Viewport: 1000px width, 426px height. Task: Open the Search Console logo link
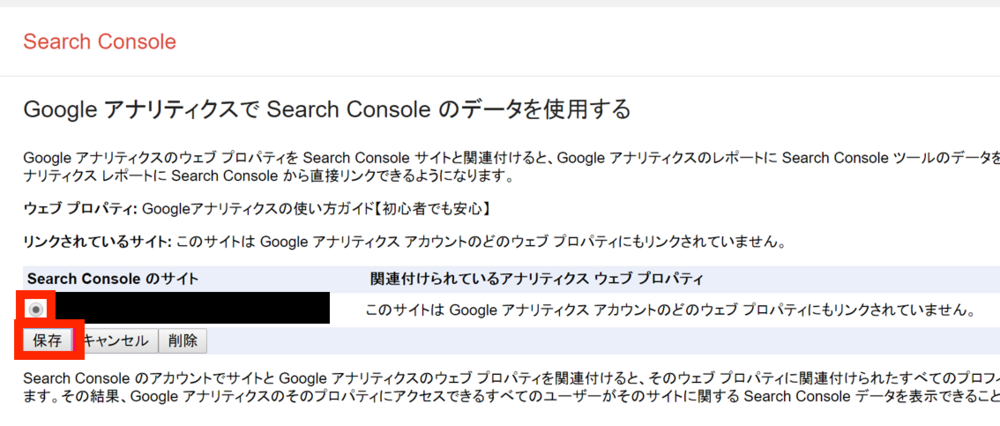tap(99, 41)
